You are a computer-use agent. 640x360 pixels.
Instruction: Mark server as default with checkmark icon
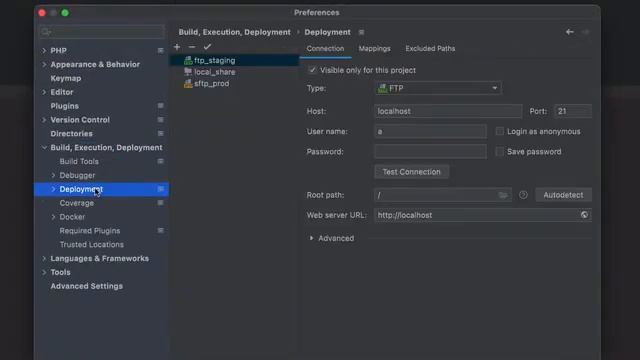[x=207, y=47]
